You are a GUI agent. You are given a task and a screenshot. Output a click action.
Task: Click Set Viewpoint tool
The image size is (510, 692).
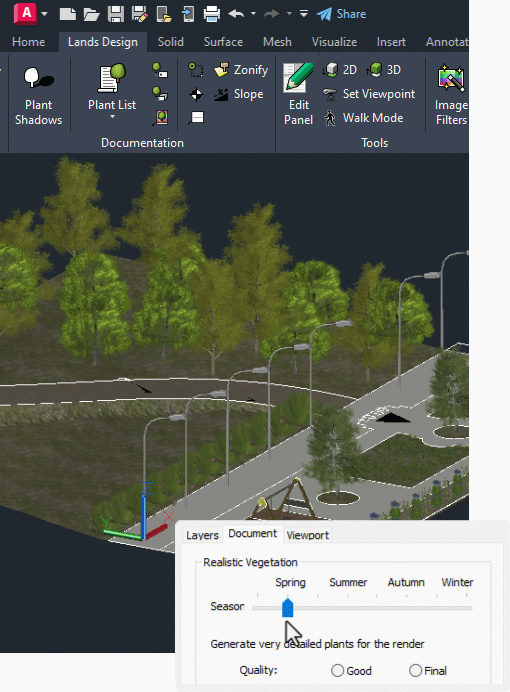pos(369,94)
